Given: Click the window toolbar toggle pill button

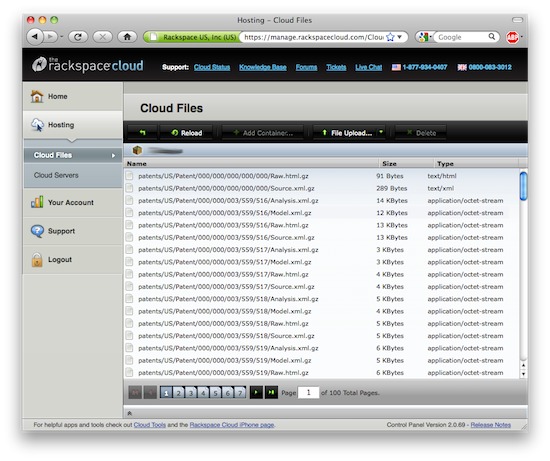Looking at the screenshot, I should (x=517, y=20).
